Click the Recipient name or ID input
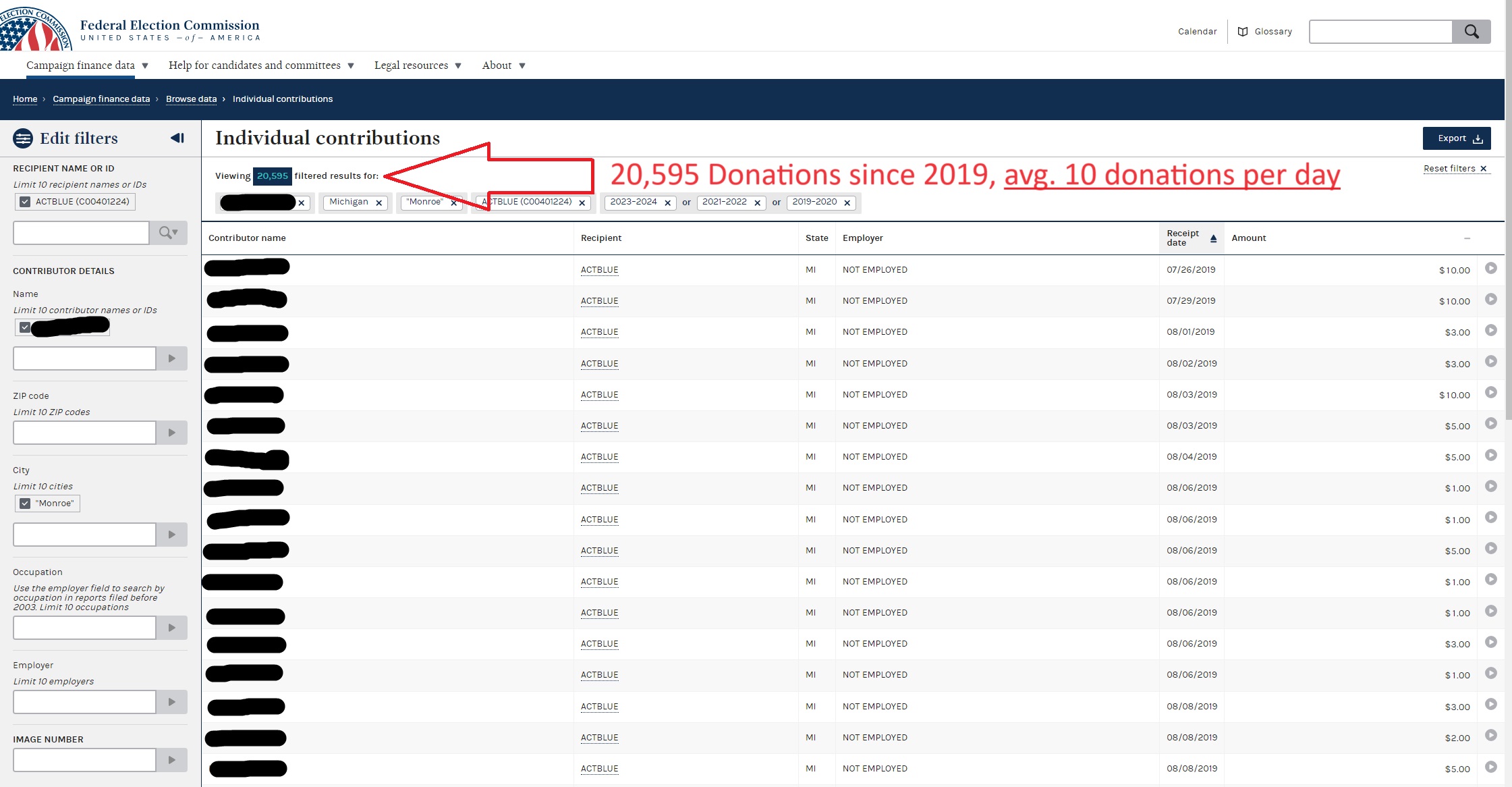 click(81, 233)
